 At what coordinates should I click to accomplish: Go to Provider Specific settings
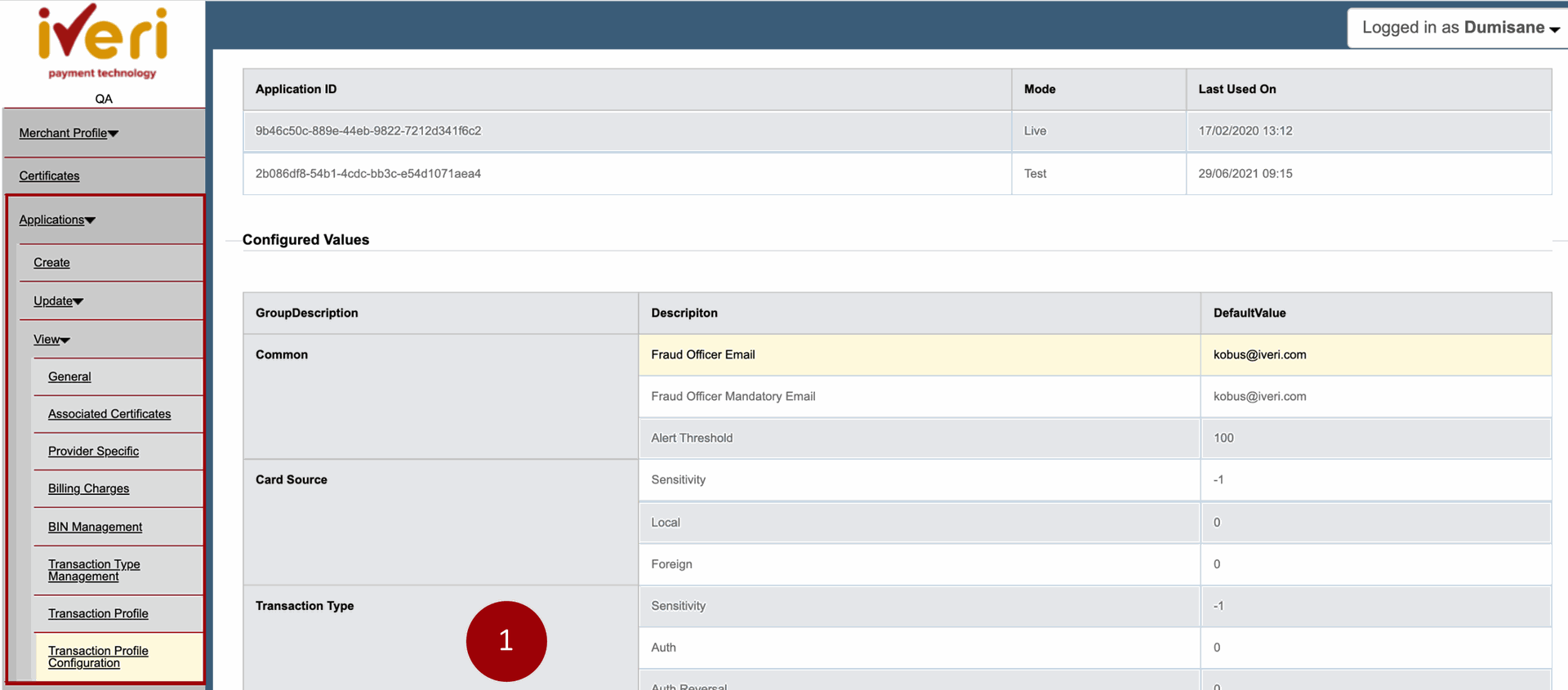click(93, 452)
